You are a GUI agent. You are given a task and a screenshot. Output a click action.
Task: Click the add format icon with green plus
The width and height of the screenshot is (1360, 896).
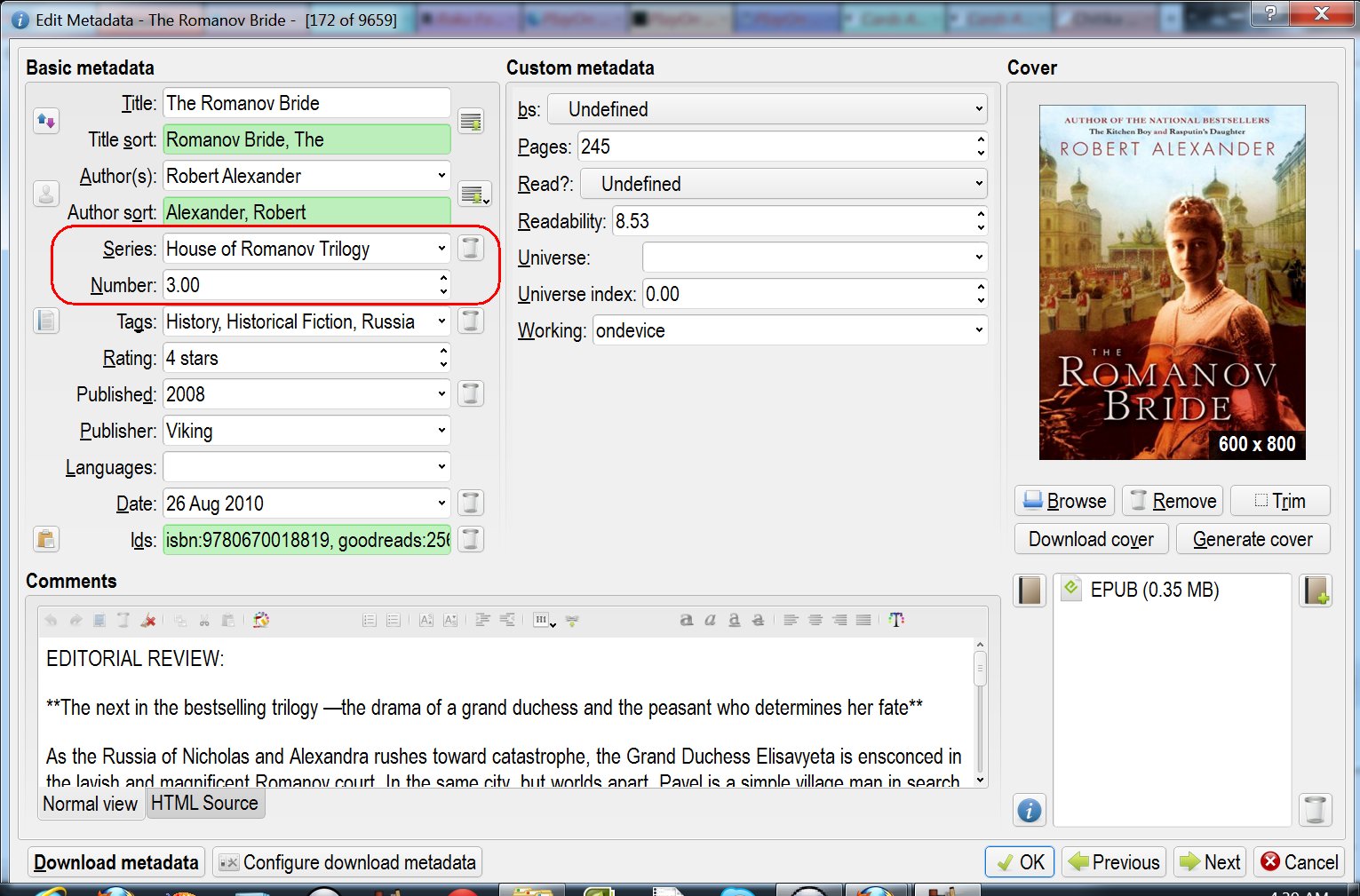(1316, 591)
